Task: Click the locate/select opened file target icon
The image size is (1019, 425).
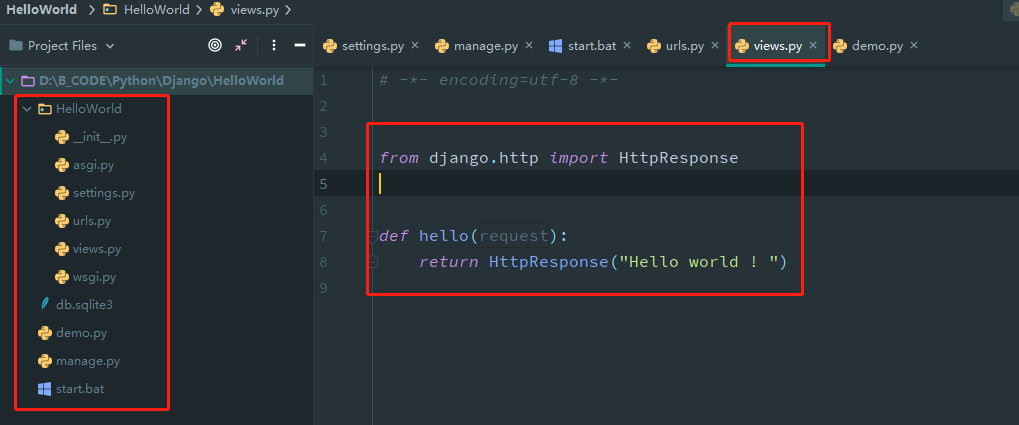Action: click(x=214, y=45)
